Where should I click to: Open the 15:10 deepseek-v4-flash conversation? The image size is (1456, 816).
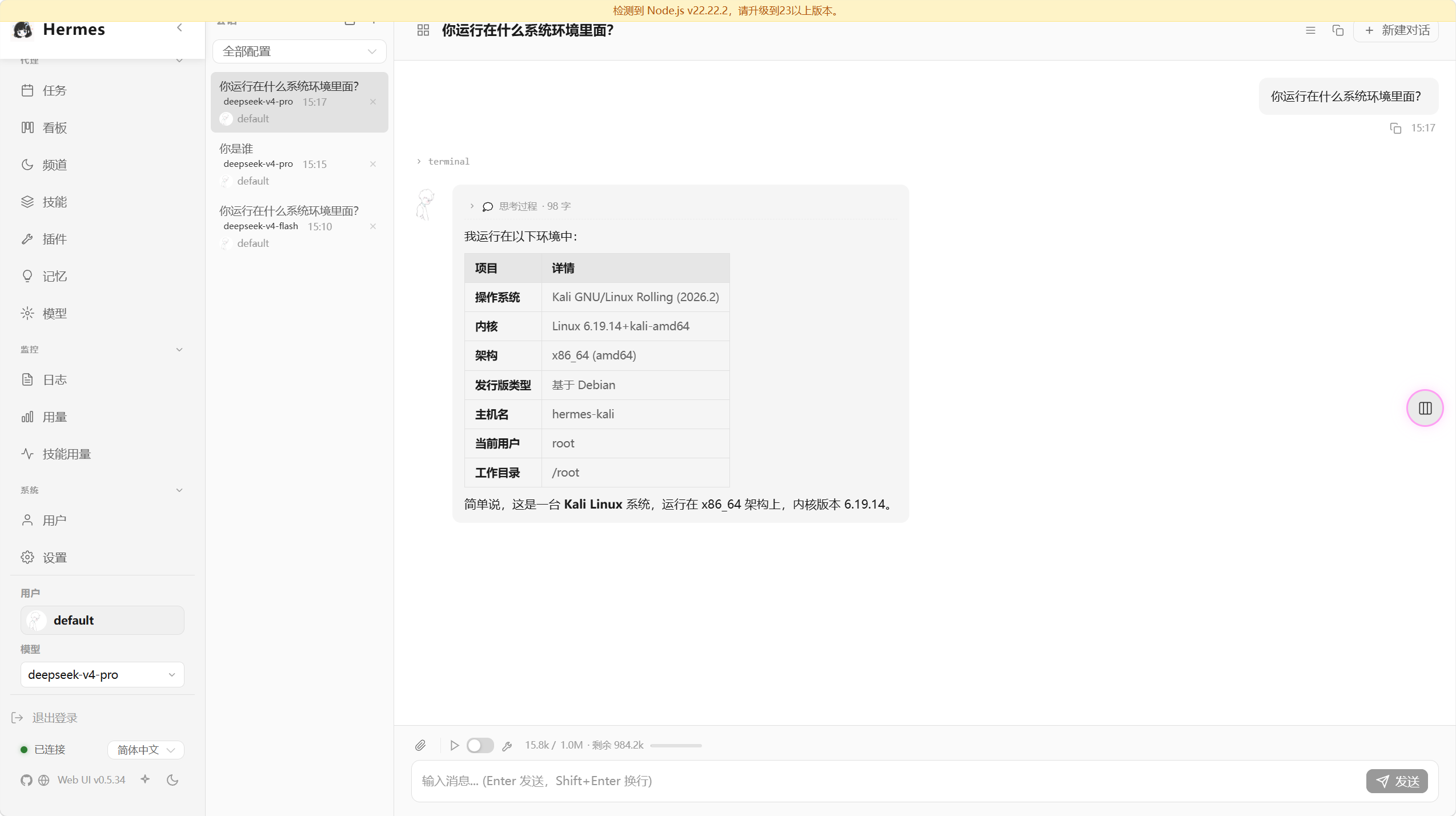click(x=299, y=227)
